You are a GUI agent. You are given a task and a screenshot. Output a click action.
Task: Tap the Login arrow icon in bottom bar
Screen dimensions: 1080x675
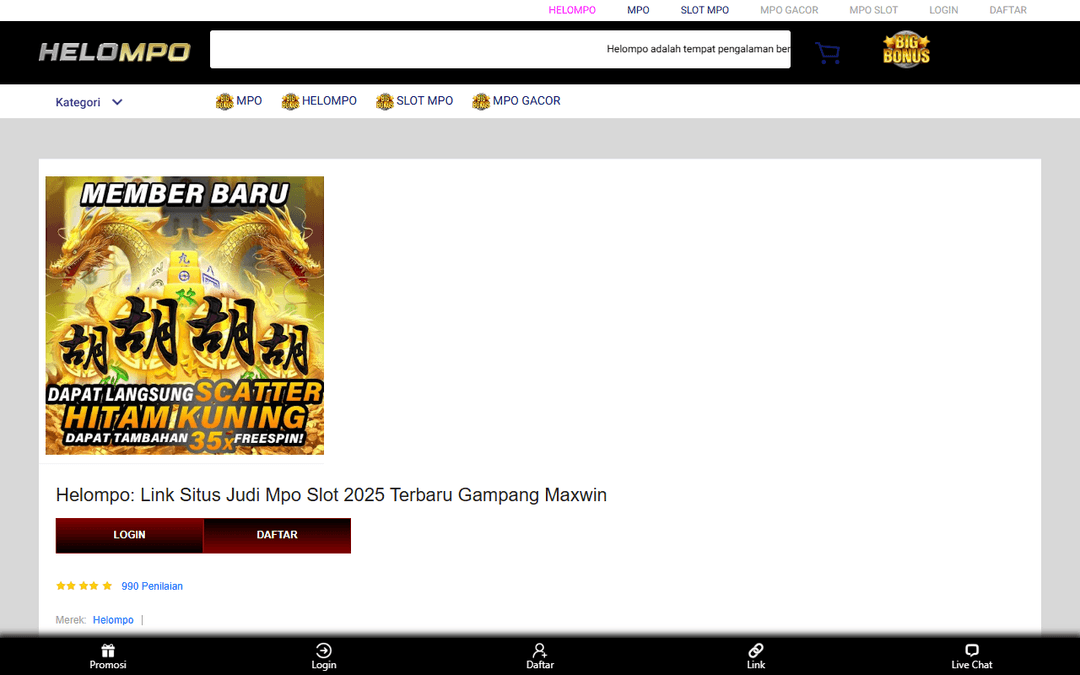click(324, 650)
